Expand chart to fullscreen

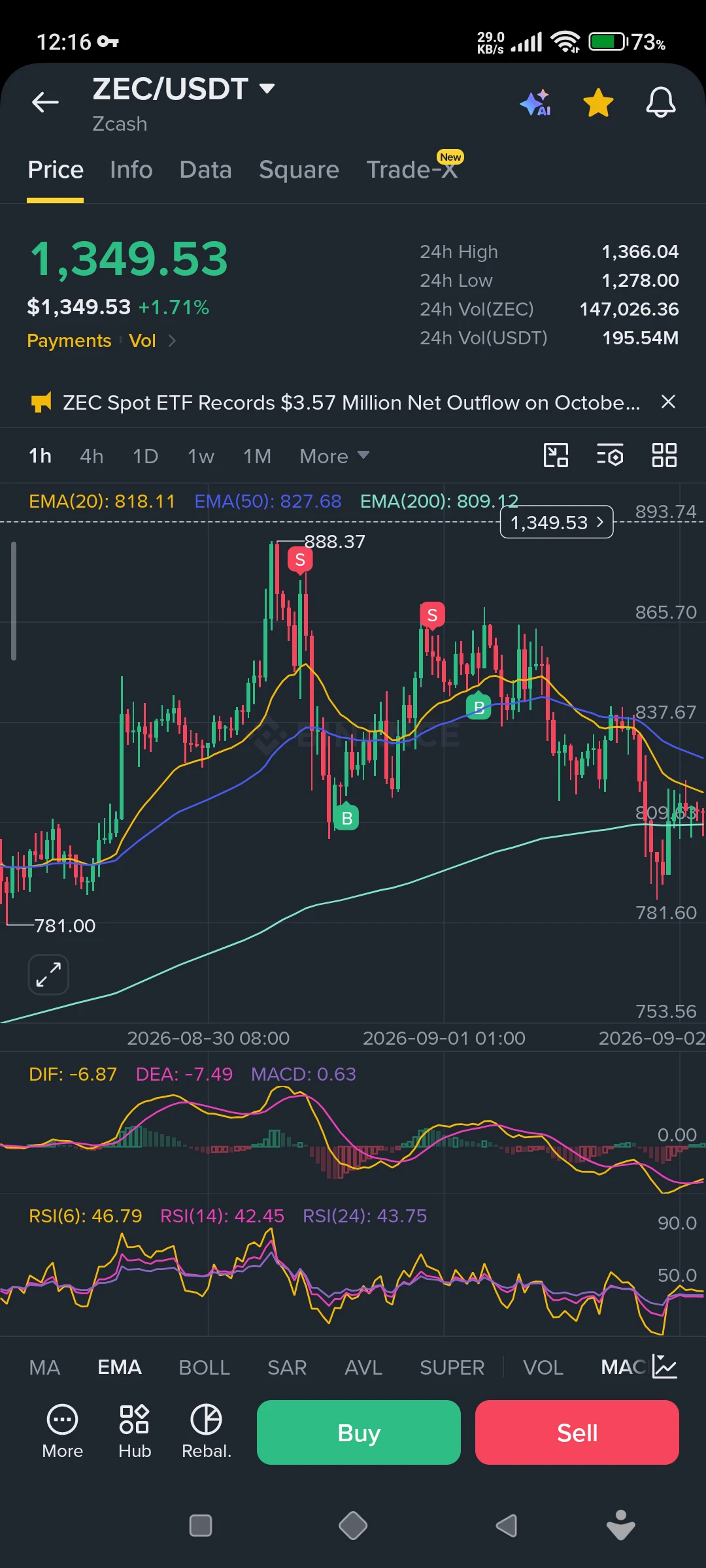click(x=48, y=975)
